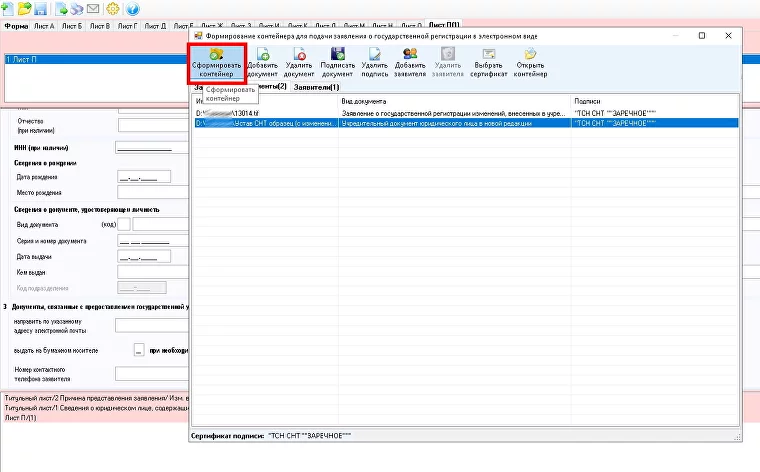Screen dimensions: 760x472
Task: Click the greyed-out Удалить заявителя icon
Action: click(x=448, y=63)
